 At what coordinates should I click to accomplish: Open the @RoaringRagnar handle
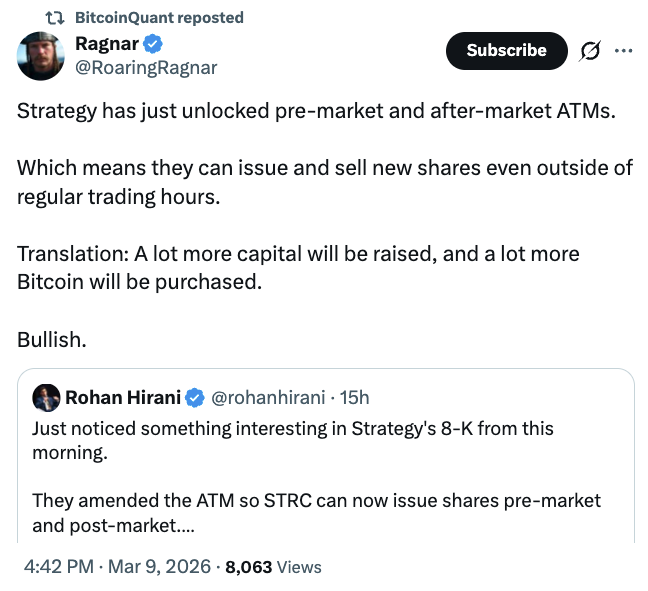pyautogui.click(x=146, y=68)
